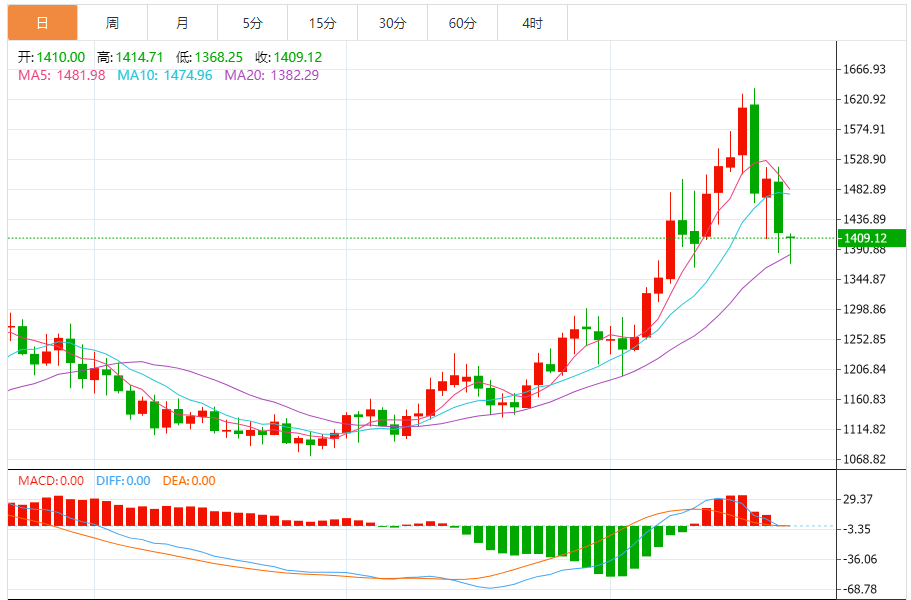Image resolution: width=911 pixels, height=600 pixels.
Task: Switch to the 周 (weekly) tab
Action: pos(112,23)
